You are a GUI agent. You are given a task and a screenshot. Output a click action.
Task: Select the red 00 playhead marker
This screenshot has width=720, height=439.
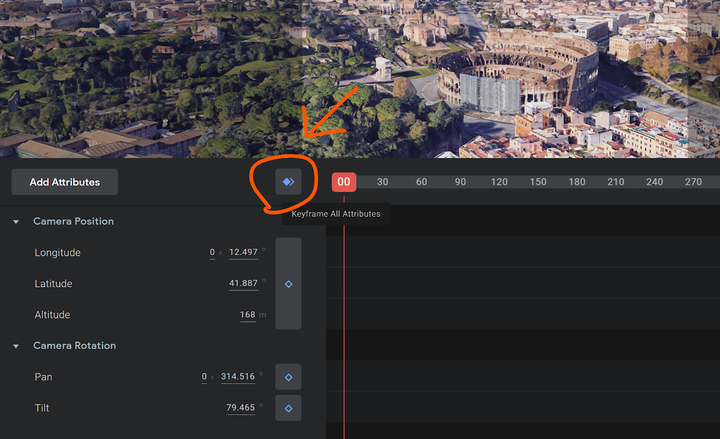click(344, 182)
